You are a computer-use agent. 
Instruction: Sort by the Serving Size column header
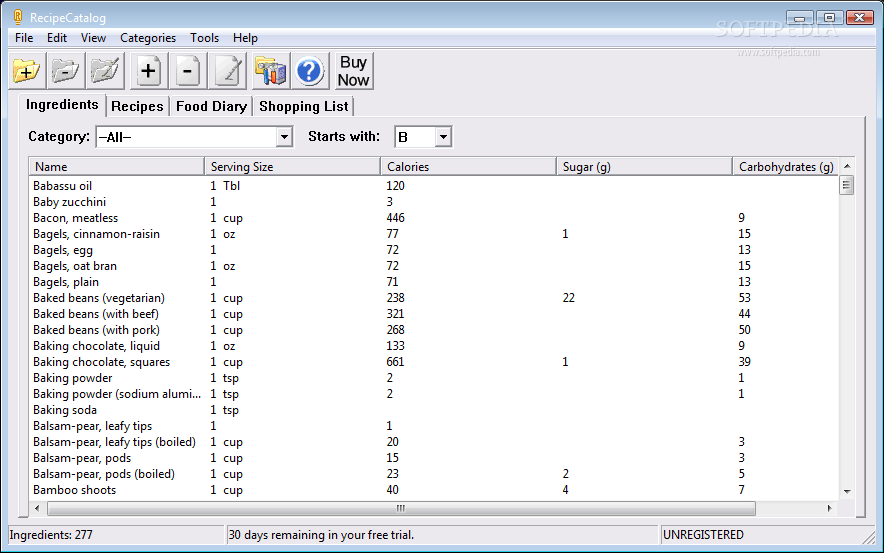point(293,167)
